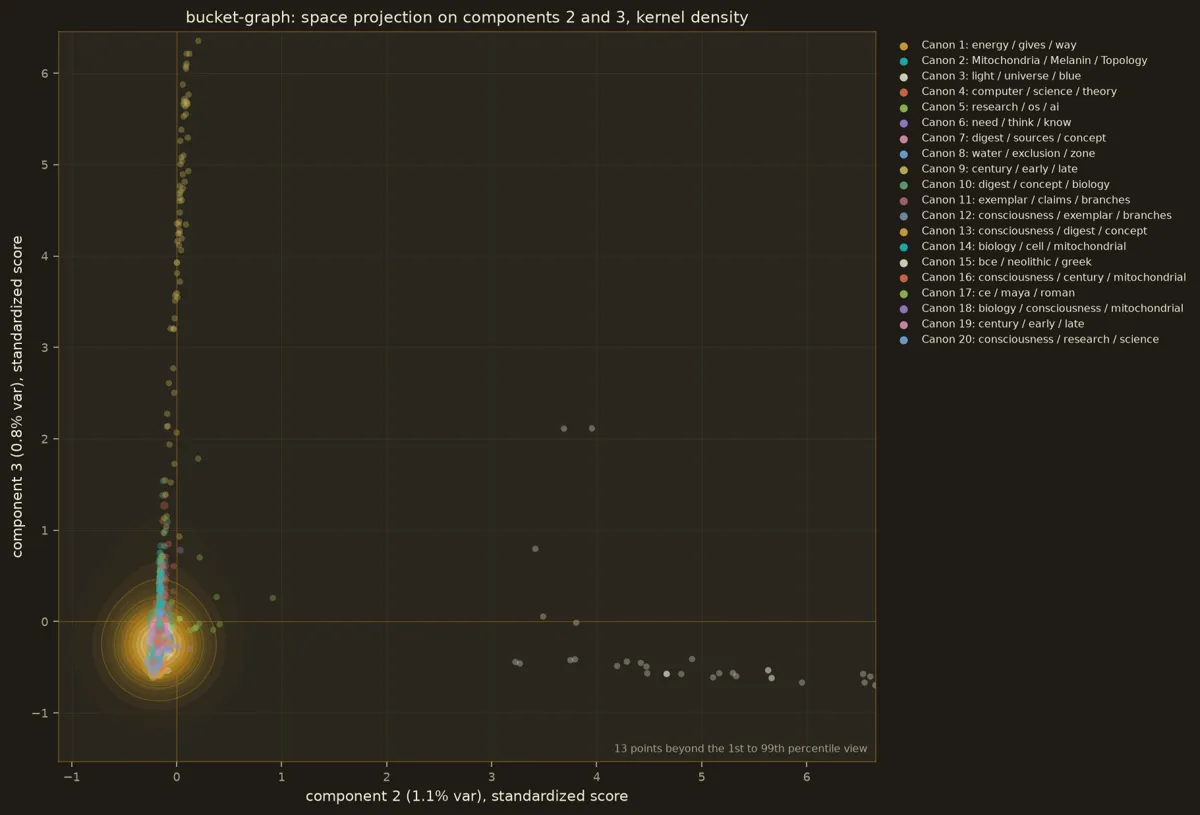The image size is (1200, 815).
Task: Select legend entry Canon 20: consciousness / research / science
Action: point(1040,339)
